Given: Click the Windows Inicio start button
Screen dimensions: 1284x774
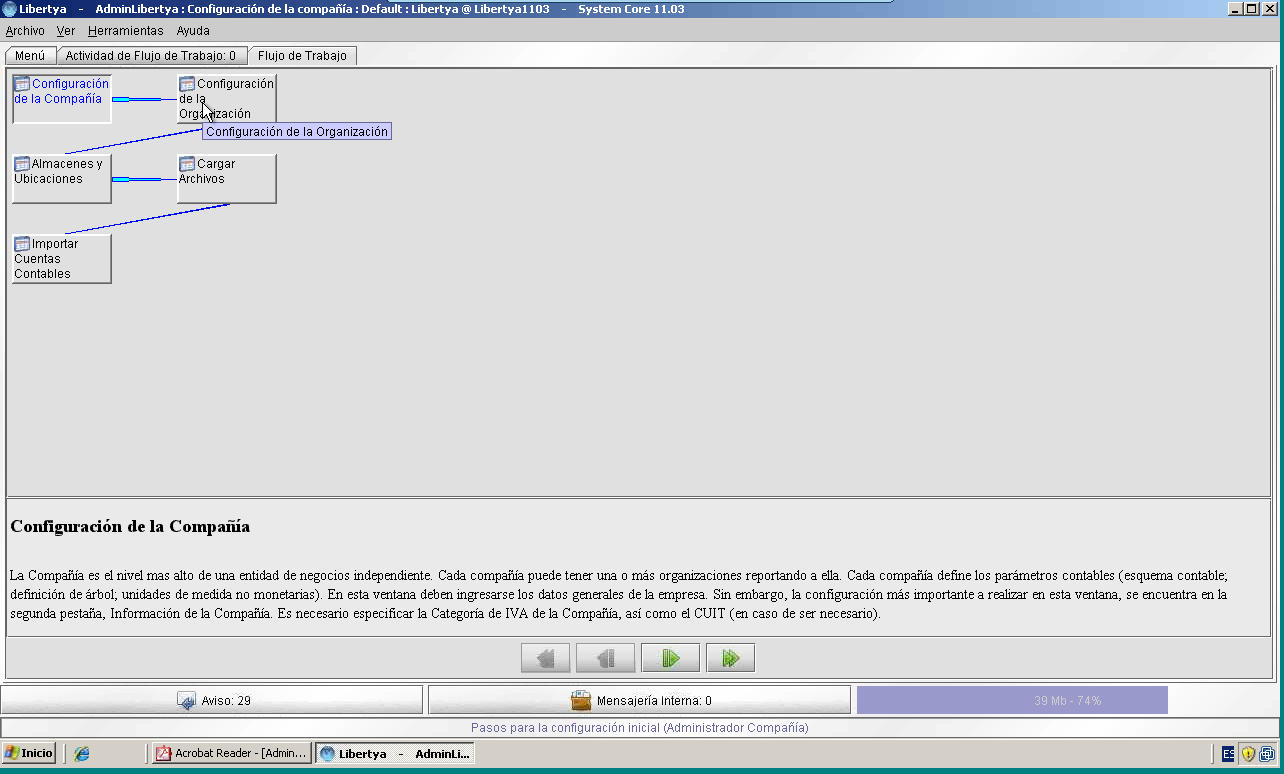Looking at the screenshot, I should point(28,753).
